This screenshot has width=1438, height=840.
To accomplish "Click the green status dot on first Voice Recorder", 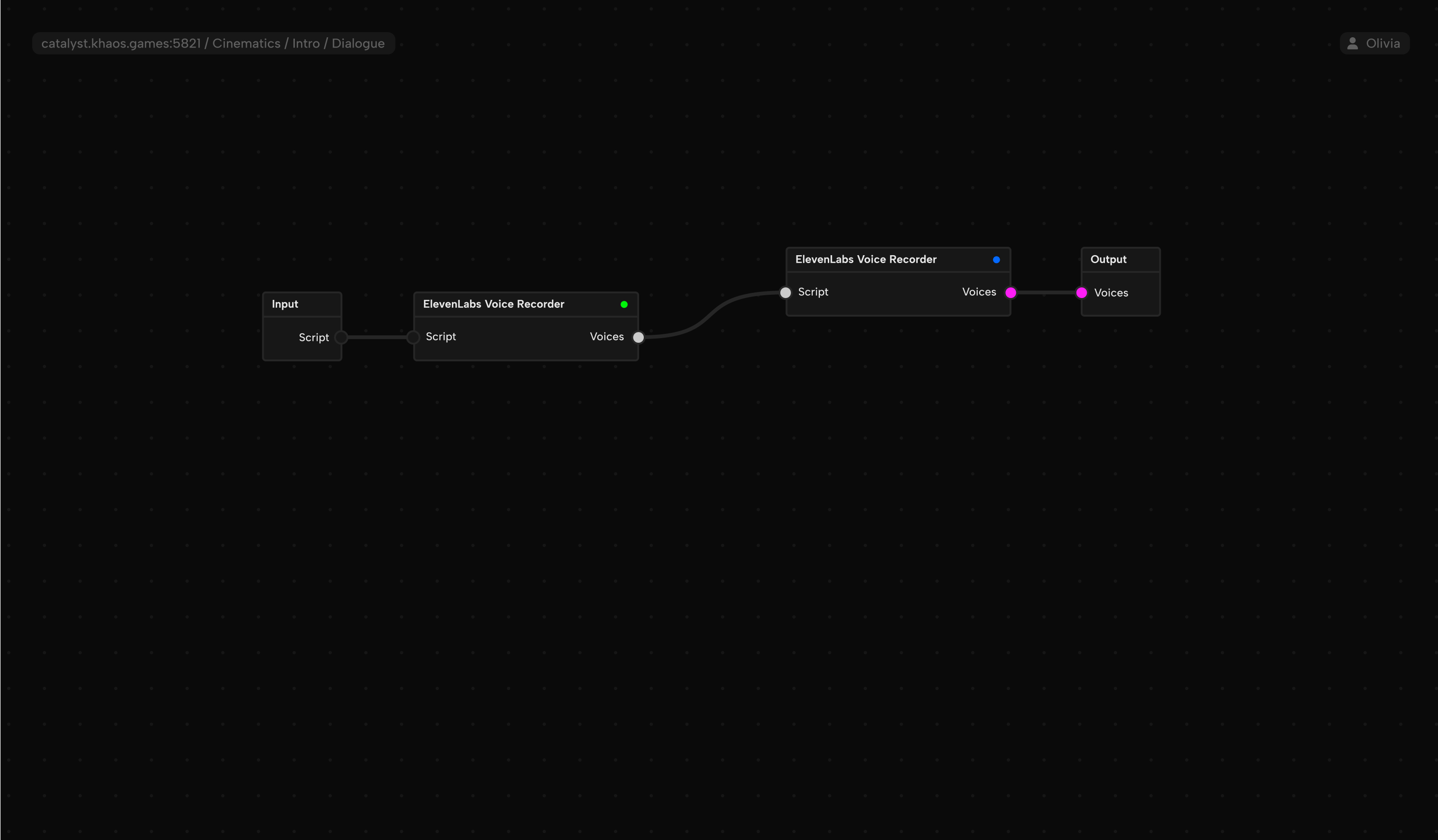I will (x=624, y=305).
